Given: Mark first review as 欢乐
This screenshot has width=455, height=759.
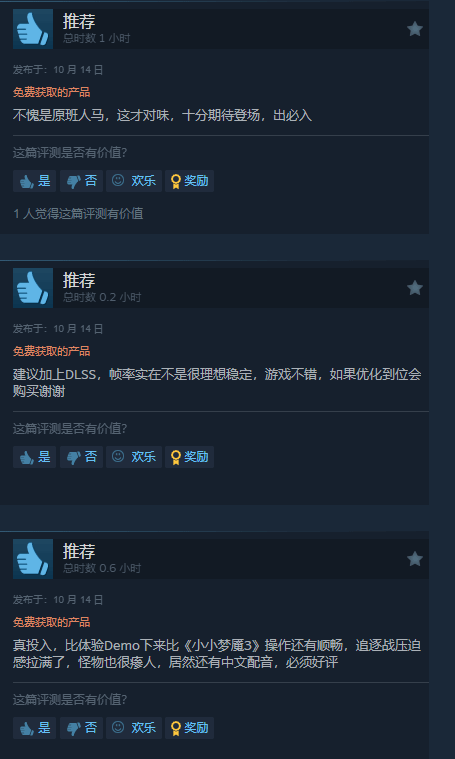Looking at the screenshot, I should [134, 181].
